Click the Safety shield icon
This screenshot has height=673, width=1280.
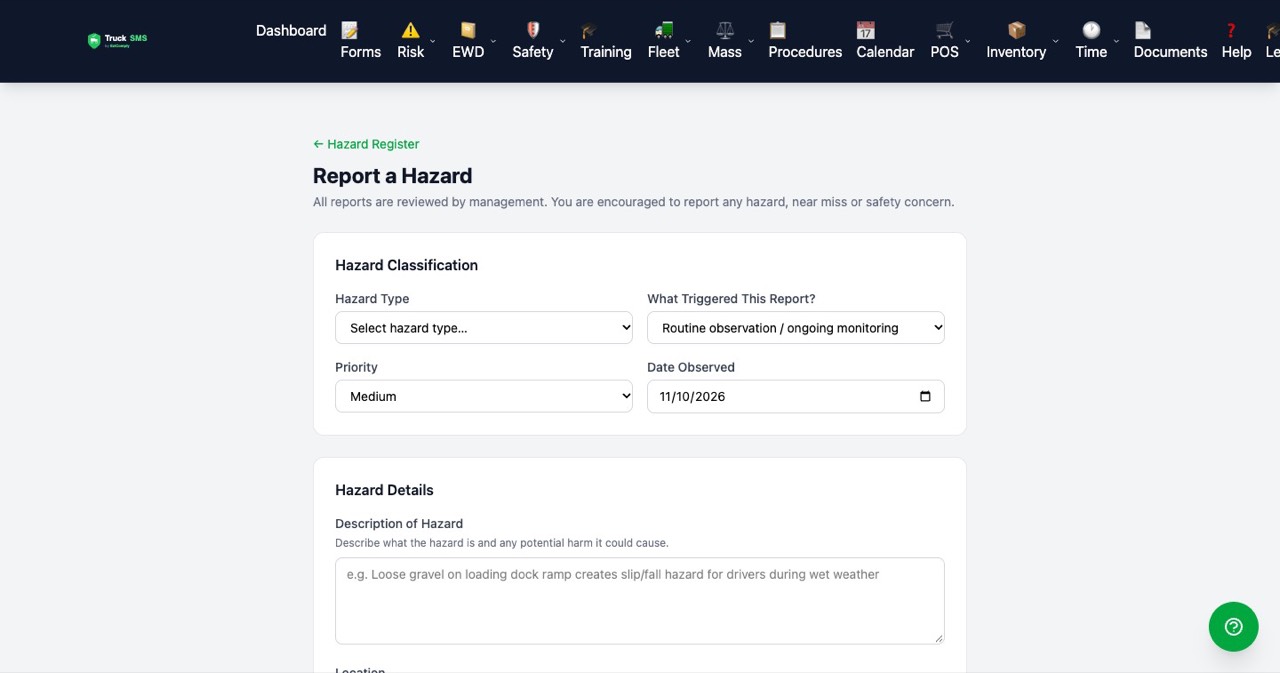(533, 30)
